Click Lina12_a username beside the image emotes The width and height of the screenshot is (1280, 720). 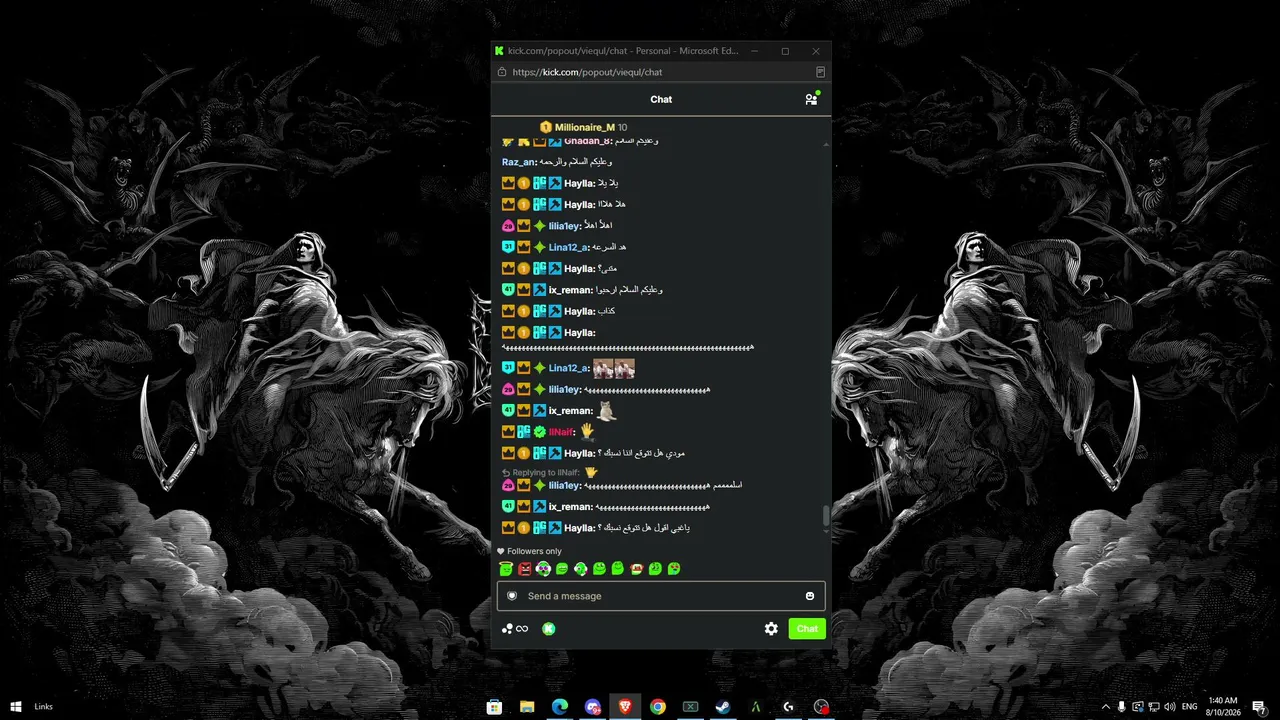[x=567, y=368]
